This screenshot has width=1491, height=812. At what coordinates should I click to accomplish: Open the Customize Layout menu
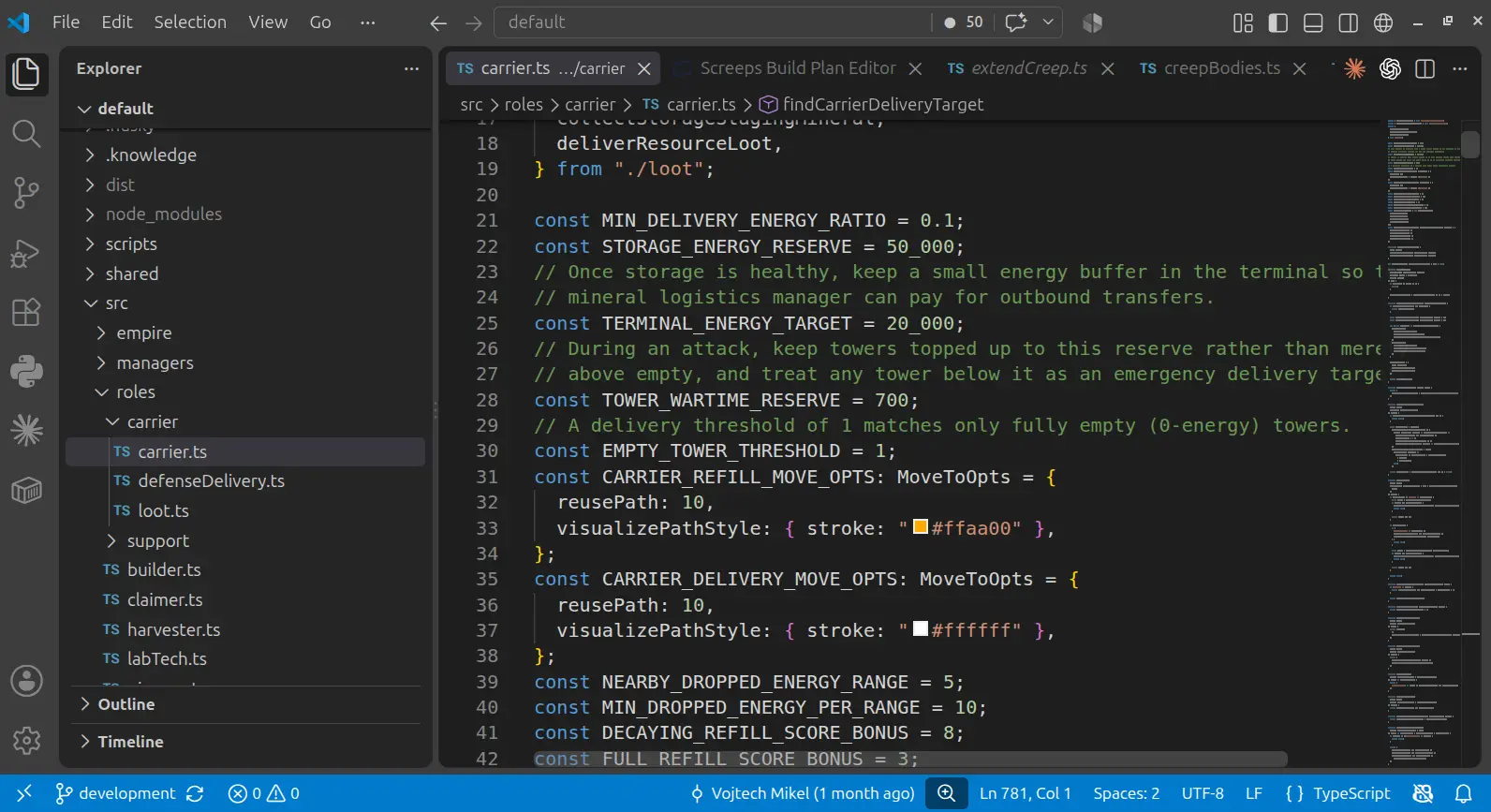[1243, 22]
